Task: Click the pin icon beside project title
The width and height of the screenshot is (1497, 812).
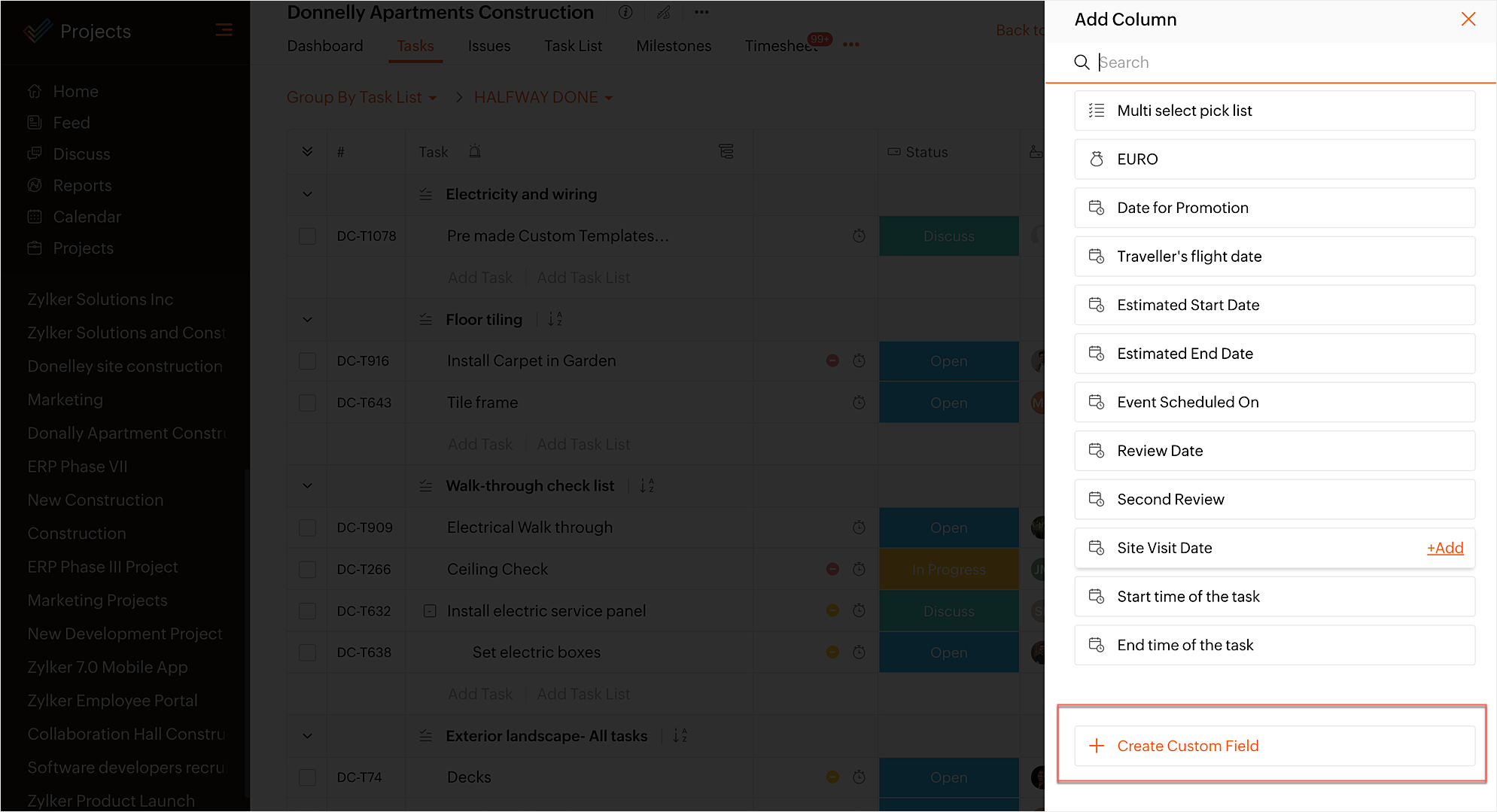Action: (663, 12)
